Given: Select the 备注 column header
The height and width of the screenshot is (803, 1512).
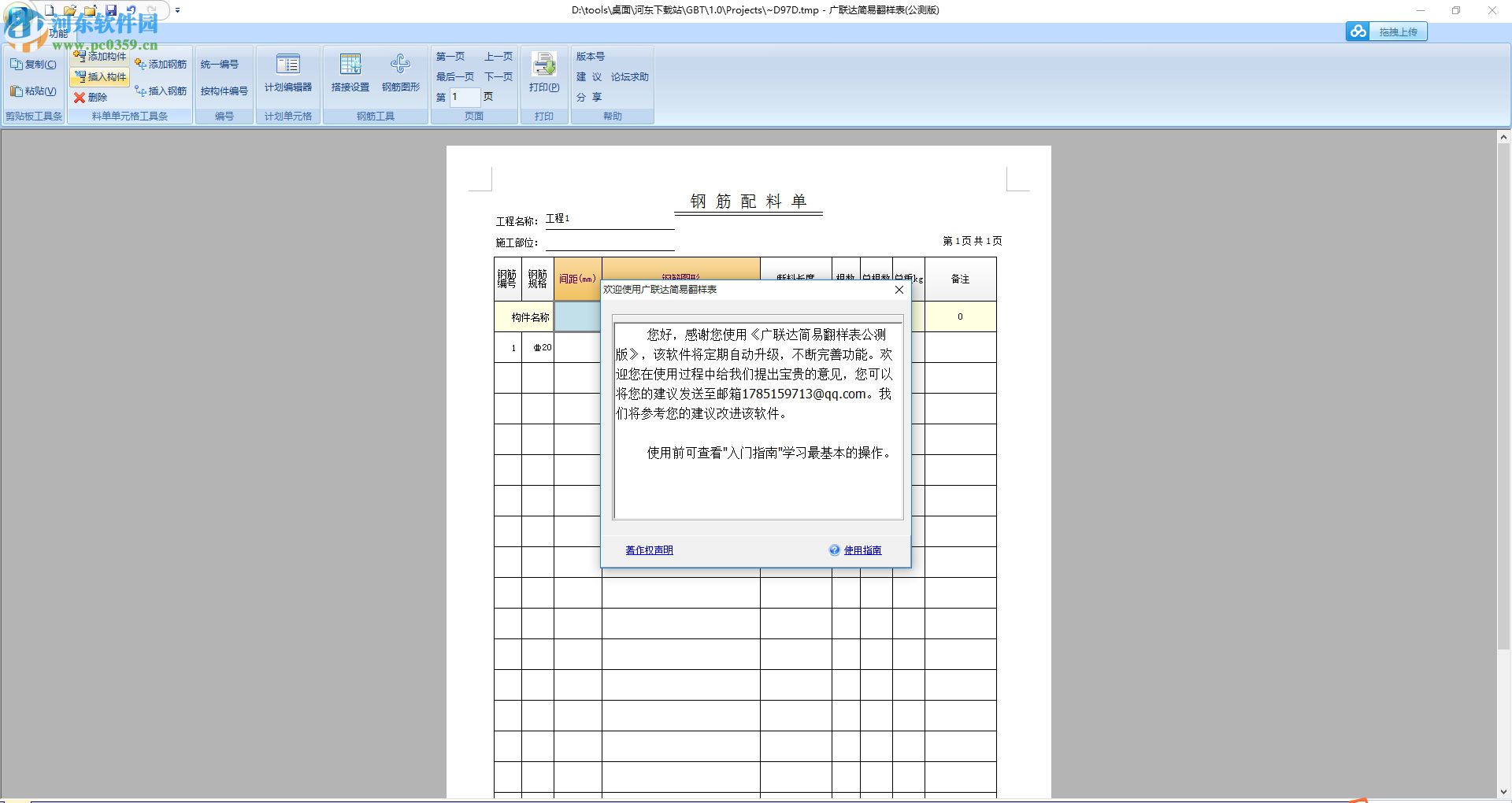Looking at the screenshot, I should coord(960,279).
